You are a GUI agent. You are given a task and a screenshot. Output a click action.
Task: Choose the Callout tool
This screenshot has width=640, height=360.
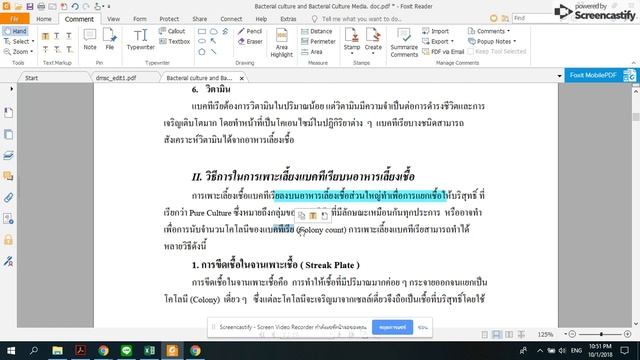[x=172, y=31]
